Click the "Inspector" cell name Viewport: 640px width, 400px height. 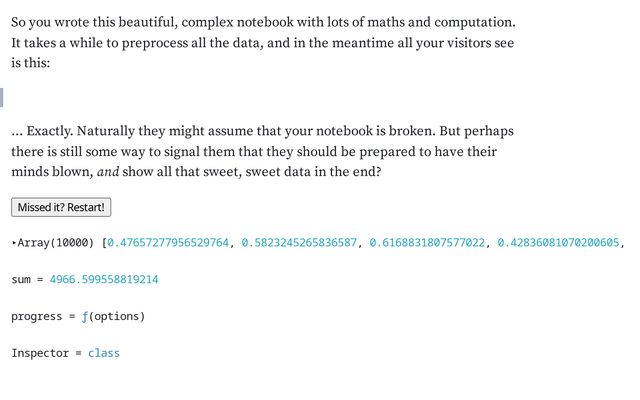tap(40, 353)
